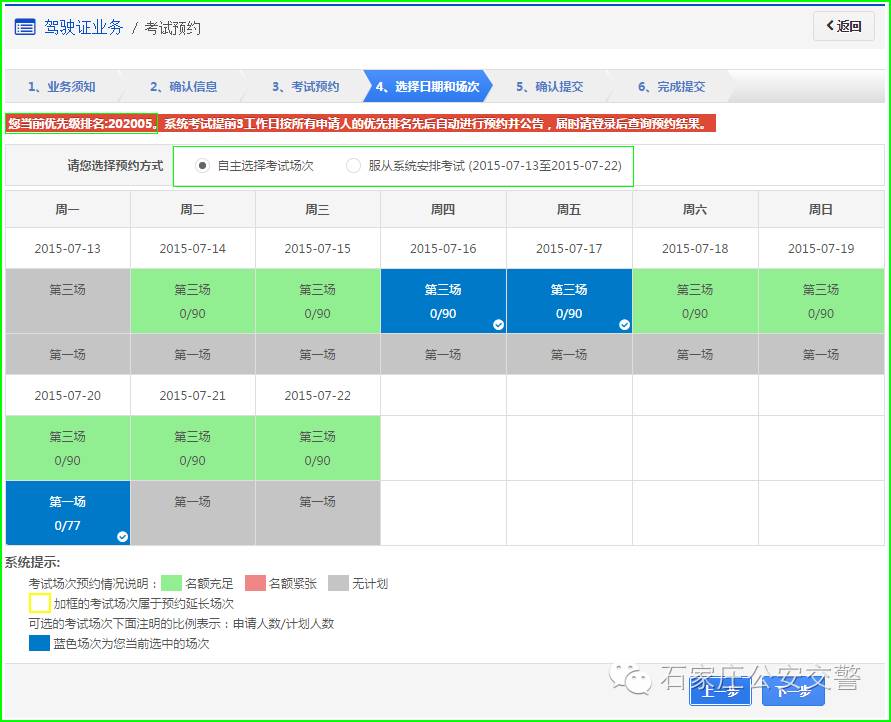Click the checkmark badge on 2015-07-17 第三场
891x722 pixels.
(623, 324)
